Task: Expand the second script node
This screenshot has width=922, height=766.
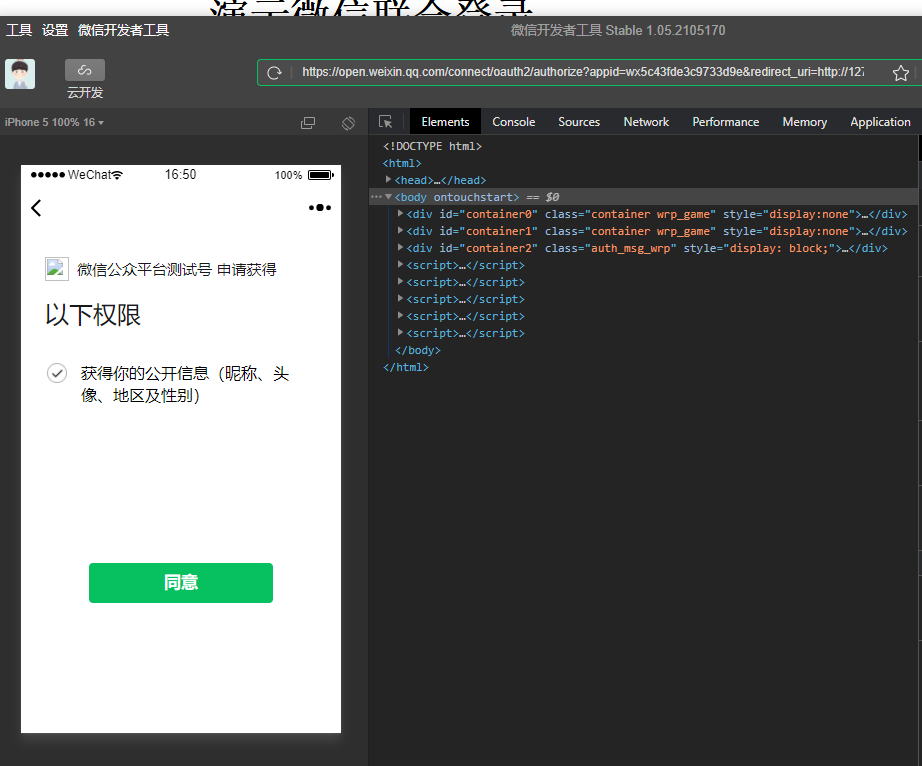Action: (x=400, y=282)
